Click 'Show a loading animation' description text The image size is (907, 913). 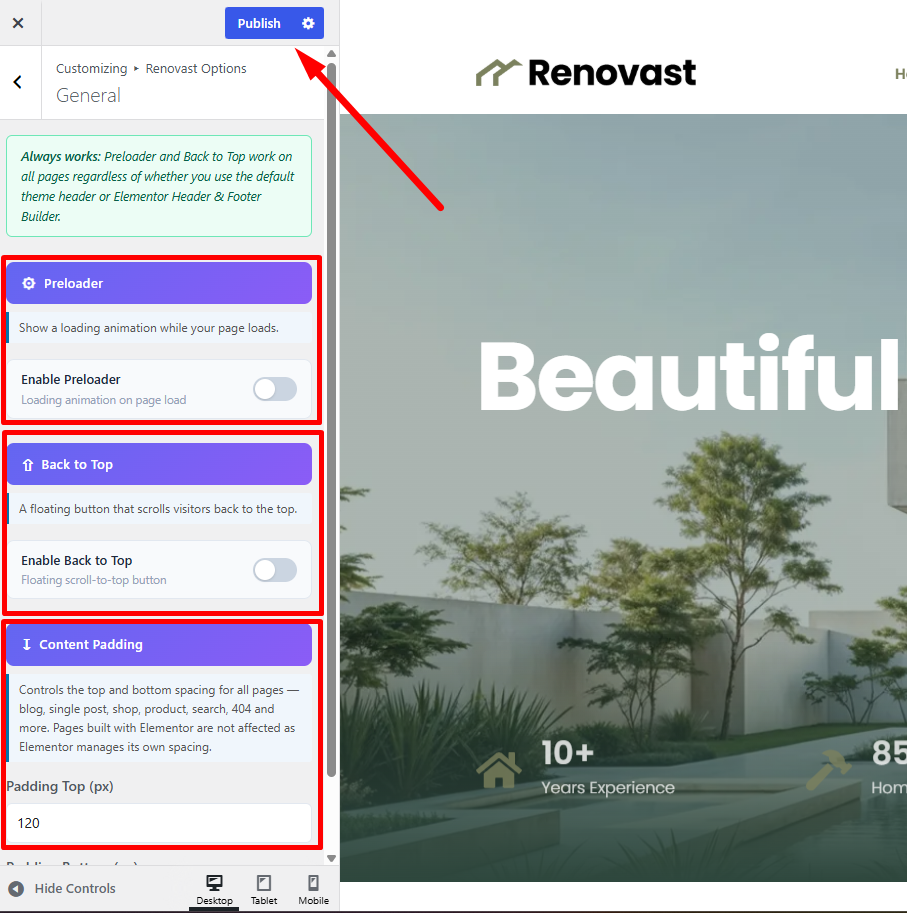(x=149, y=328)
